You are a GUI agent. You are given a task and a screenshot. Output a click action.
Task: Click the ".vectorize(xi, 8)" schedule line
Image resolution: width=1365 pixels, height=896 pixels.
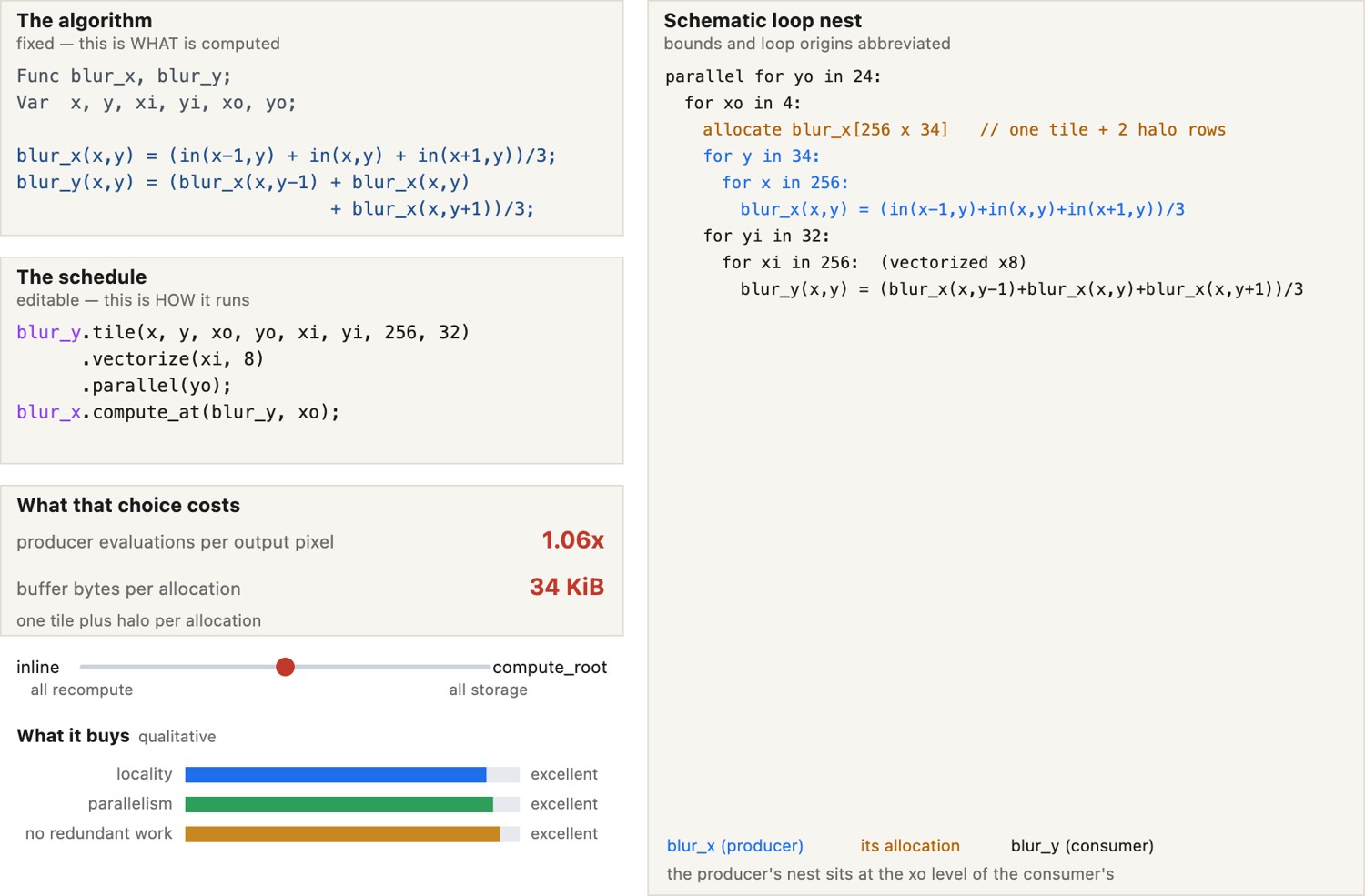173,358
